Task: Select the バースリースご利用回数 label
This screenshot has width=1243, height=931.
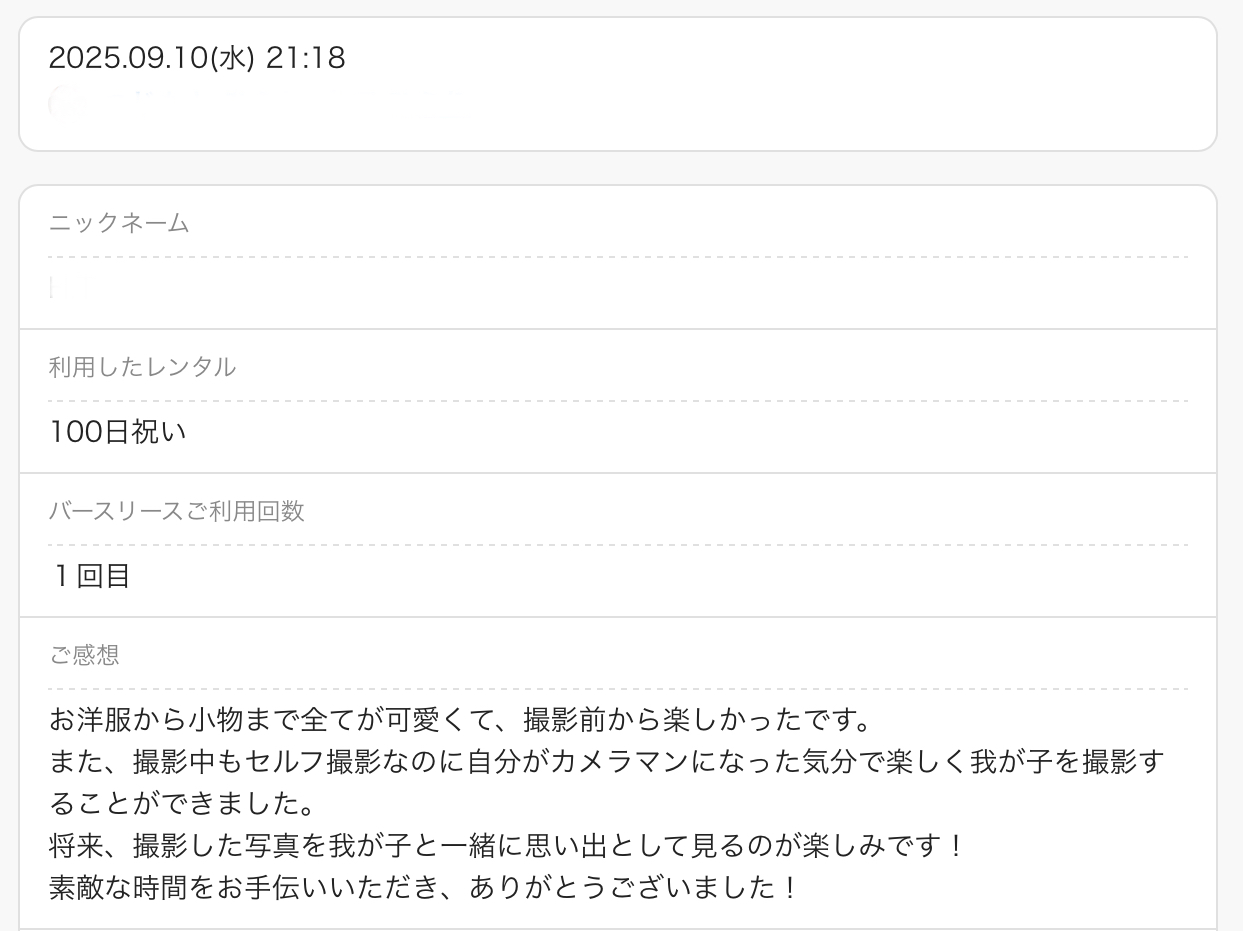Action: (176, 511)
